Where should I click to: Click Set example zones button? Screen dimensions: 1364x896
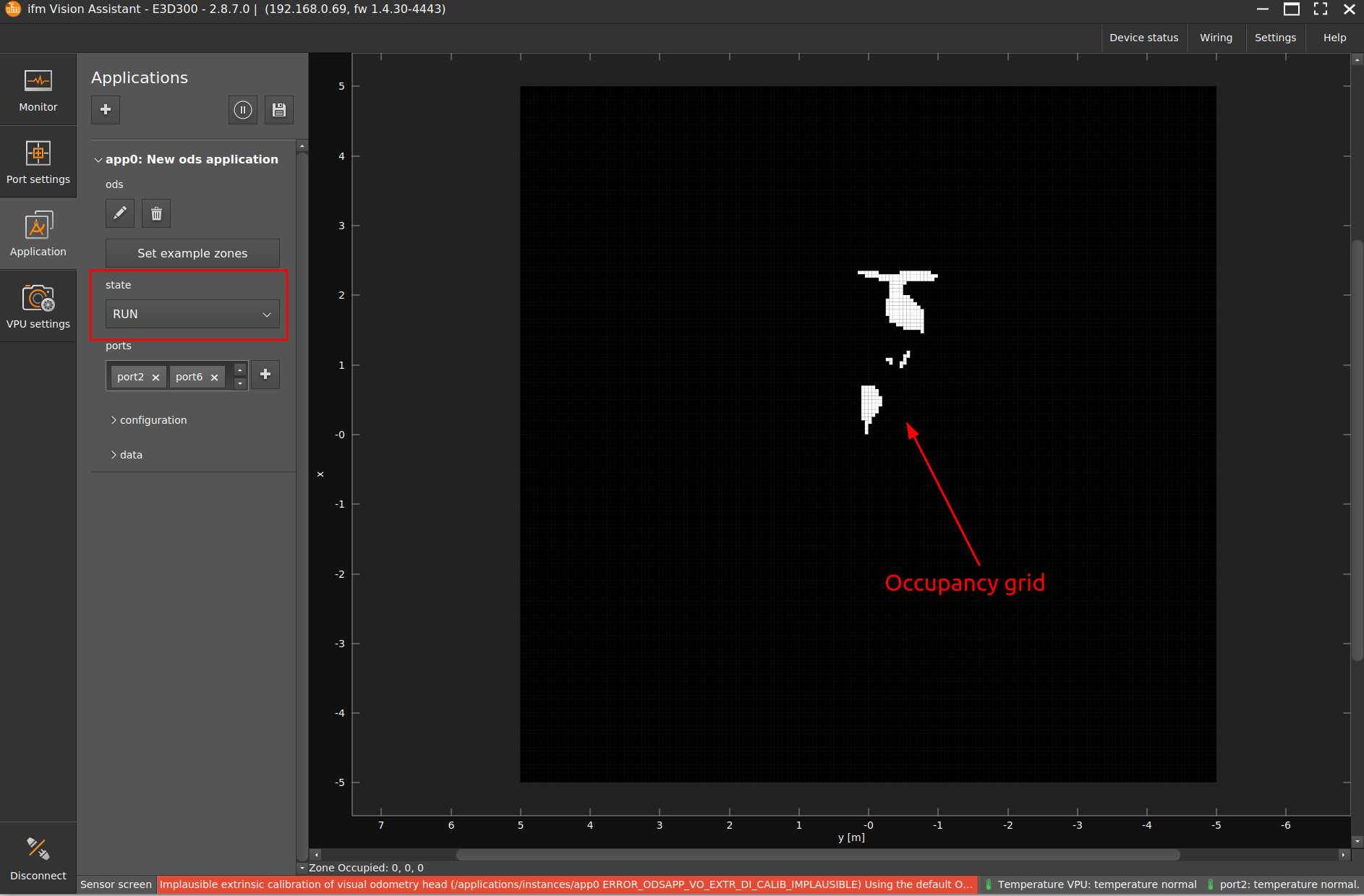click(x=192, y=253)
